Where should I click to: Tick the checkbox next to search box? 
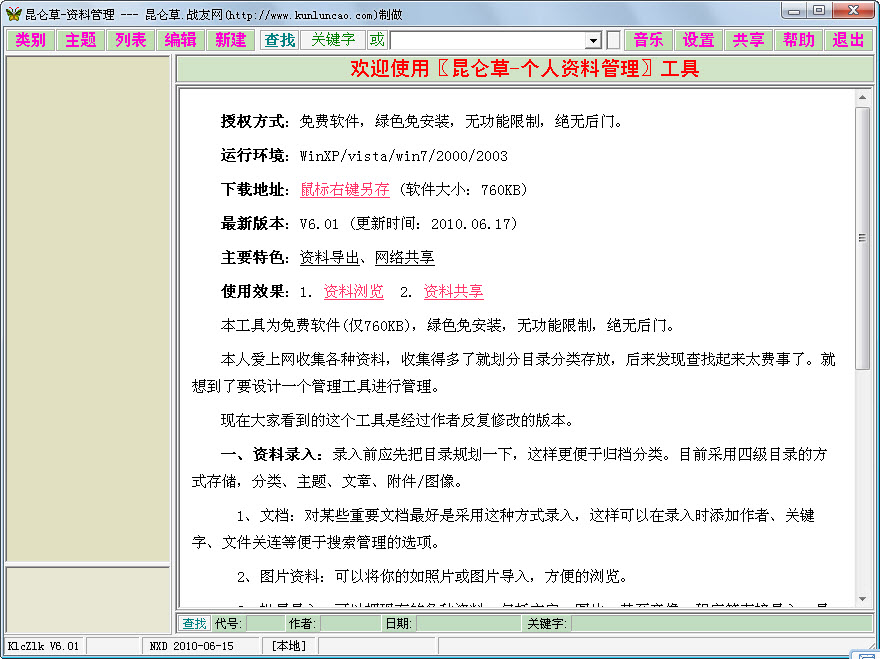613,40
